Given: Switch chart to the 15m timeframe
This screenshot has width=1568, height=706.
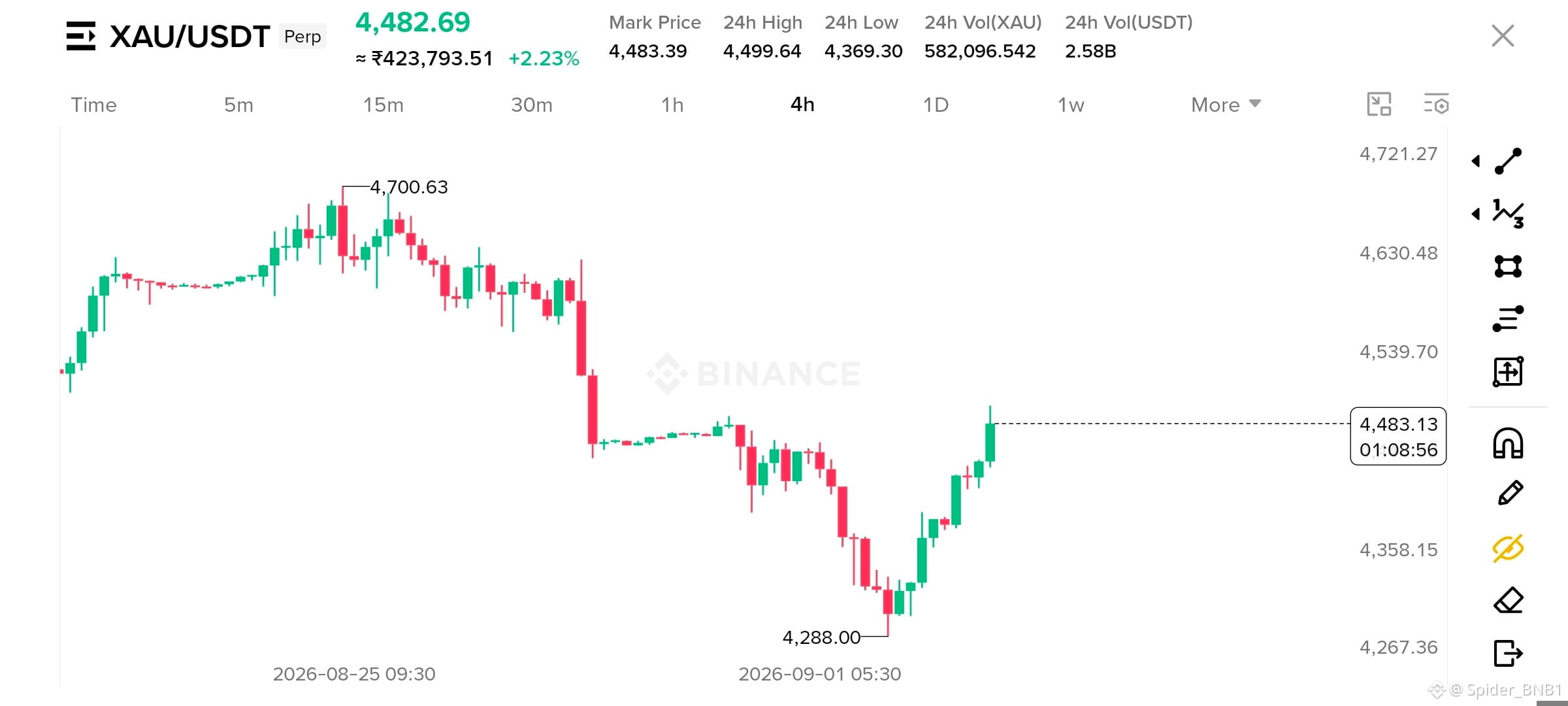Looking at the screenshot, I should pos(384,105).
